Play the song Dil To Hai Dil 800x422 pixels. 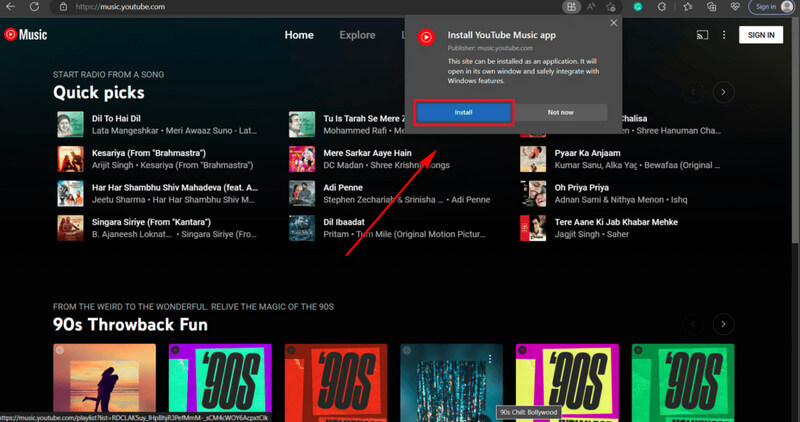116,118
